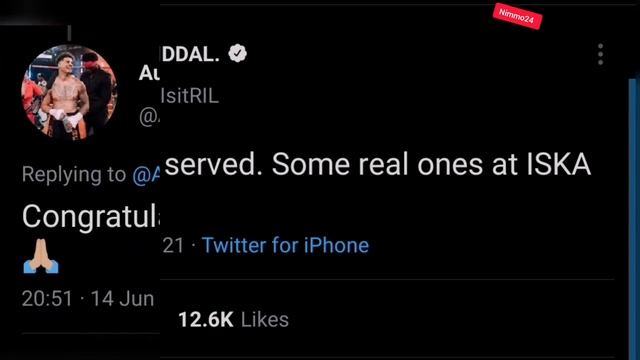Click the 20:51 tweet timestamp
This screenshot has height=360, width=640.
pos(47,298)
